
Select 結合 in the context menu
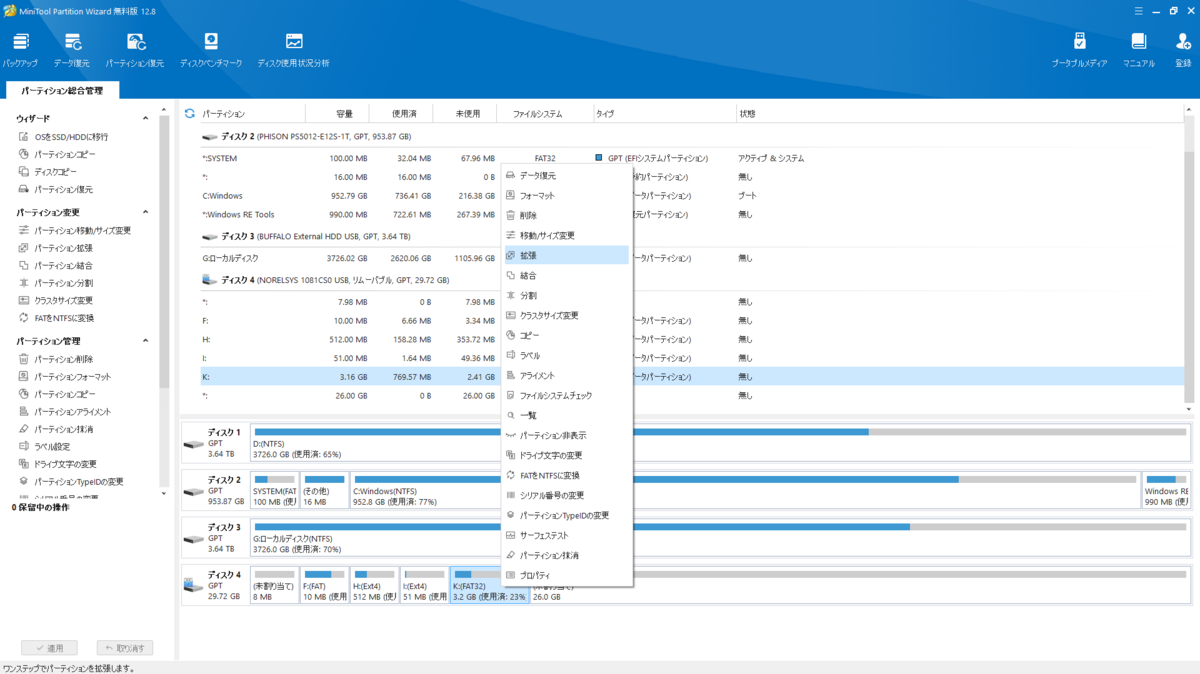pyautogui.click(x=567, y=276)
